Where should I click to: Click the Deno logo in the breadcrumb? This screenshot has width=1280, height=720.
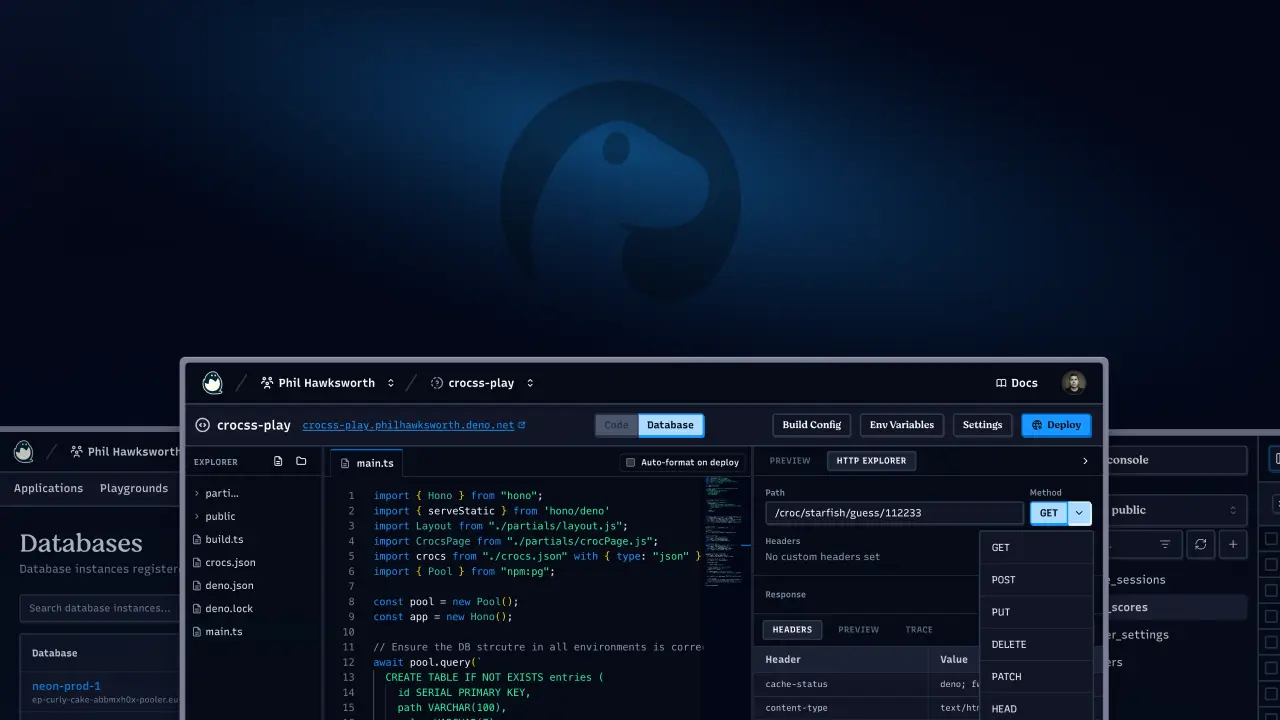click(212, 382)
